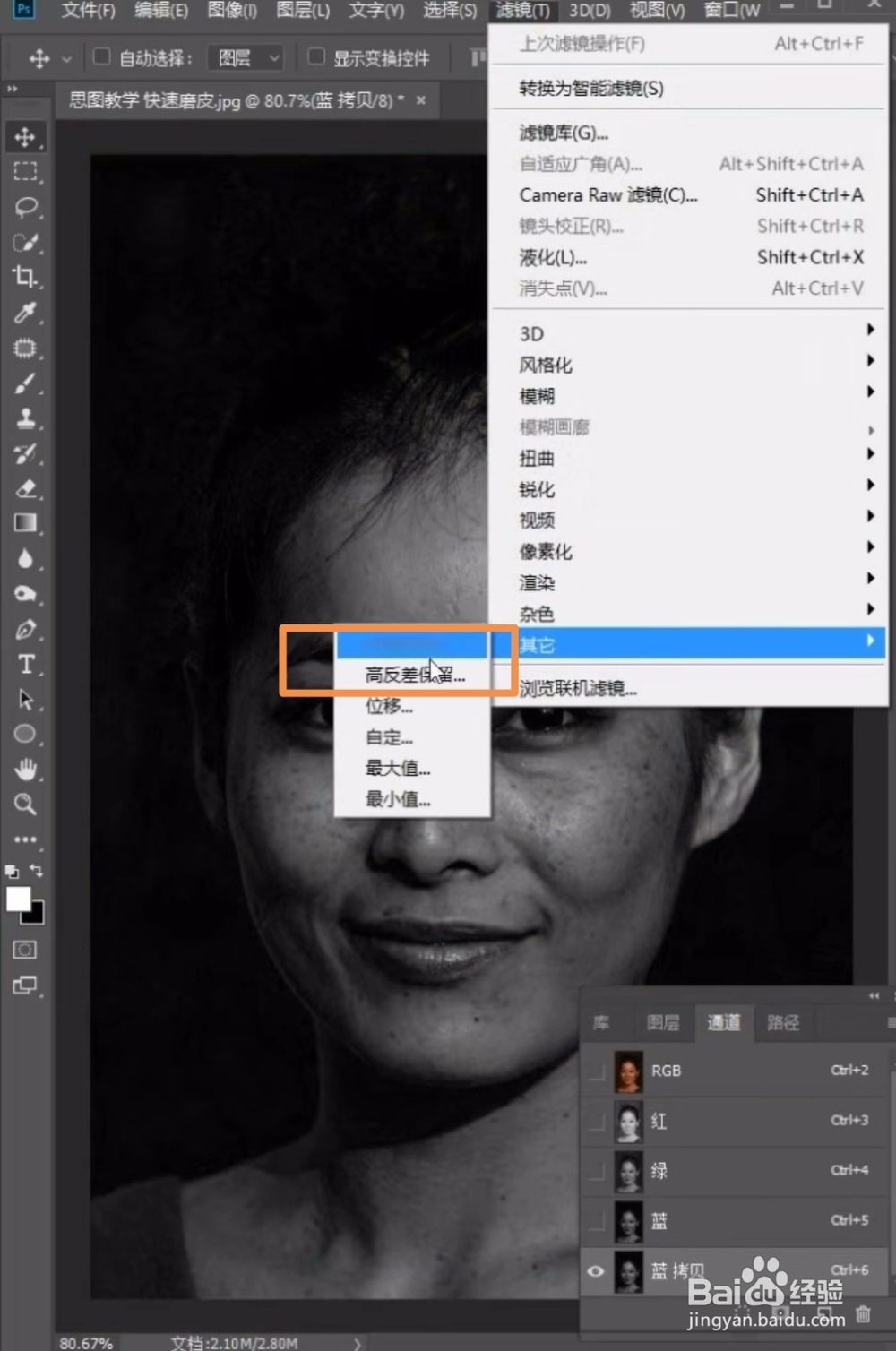Select the History Brush tool
Viewport: 896px width, 1351px height.
tap(25, 453)
